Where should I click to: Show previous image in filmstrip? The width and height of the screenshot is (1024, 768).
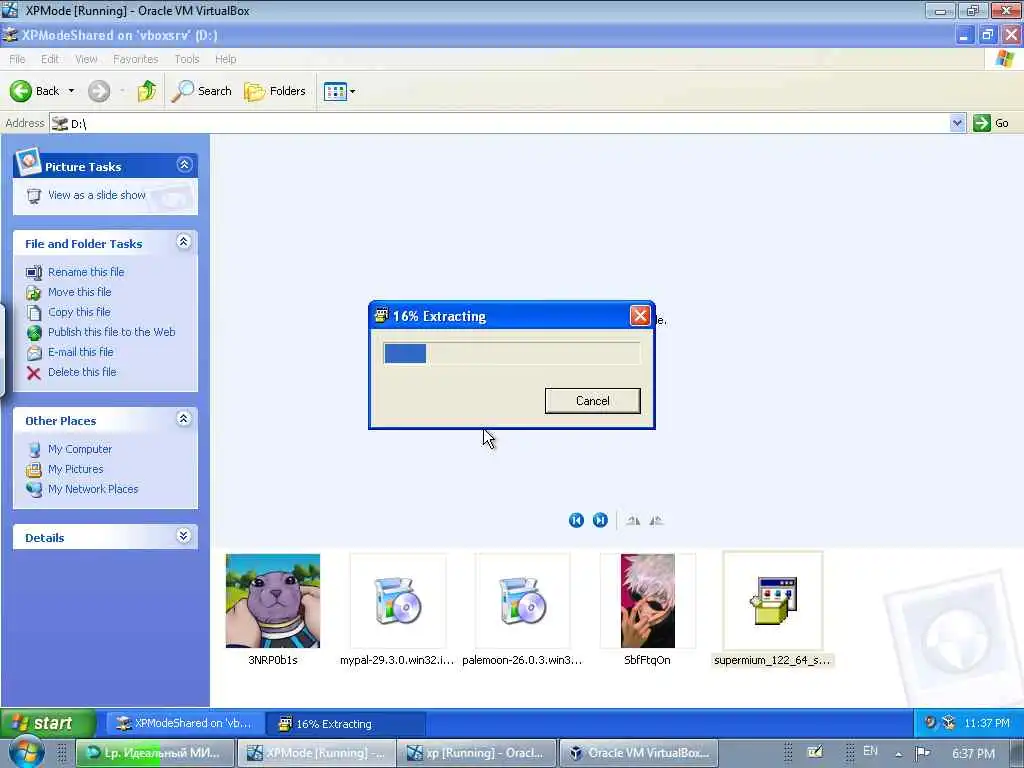[576, 520]
